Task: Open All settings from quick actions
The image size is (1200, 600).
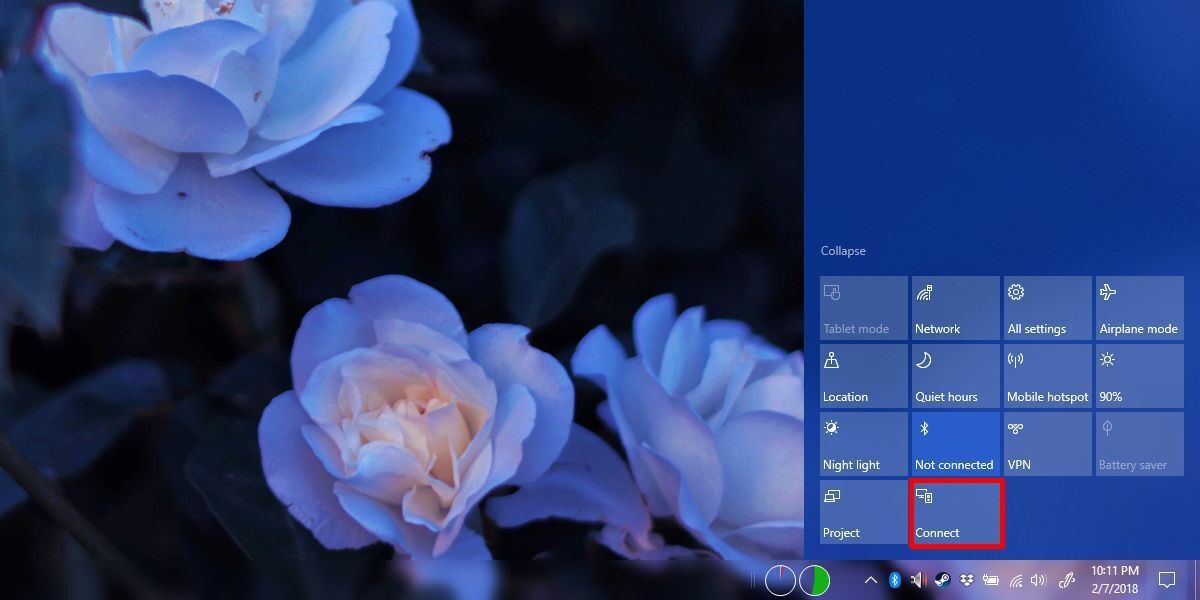Action: coord(1047,307)
